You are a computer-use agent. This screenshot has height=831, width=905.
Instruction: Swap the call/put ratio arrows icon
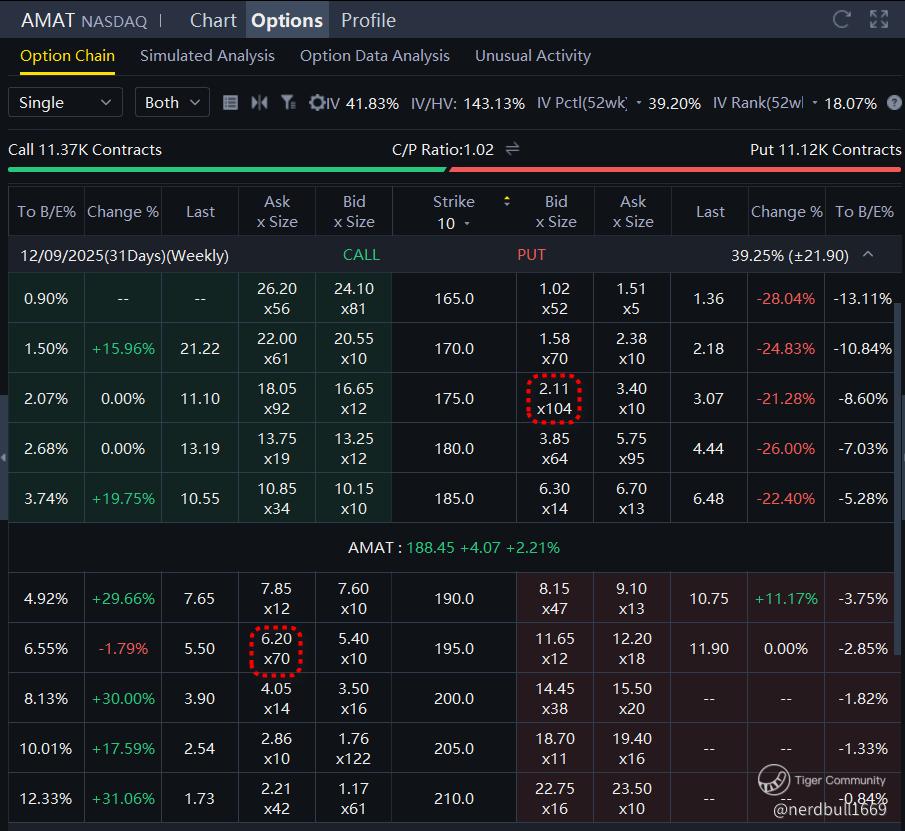pos(512,149)
